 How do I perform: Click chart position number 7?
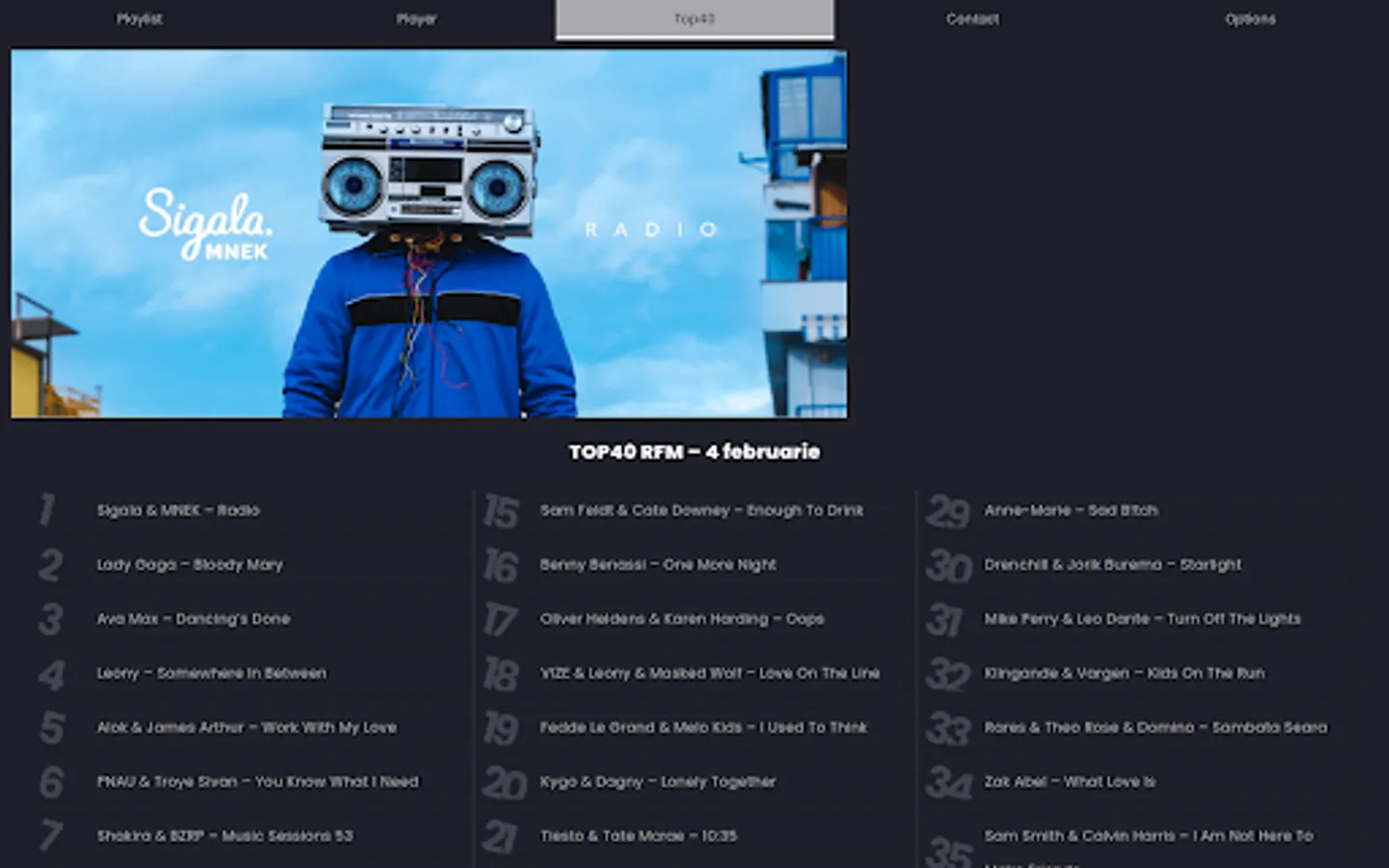pos(50,835)
